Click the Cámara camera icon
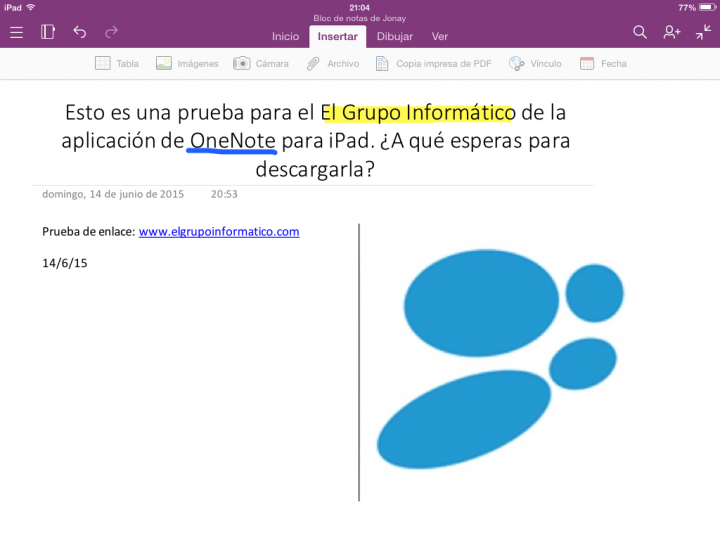720x540 pixels. pos(242,63)
